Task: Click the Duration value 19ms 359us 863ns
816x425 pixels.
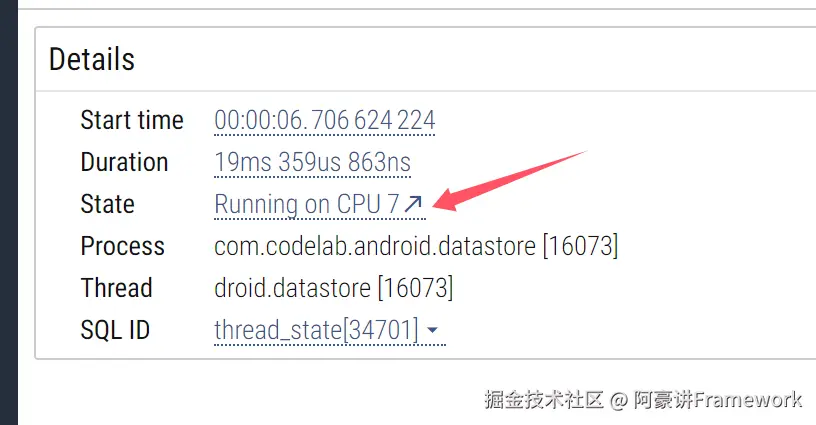Action: pos(312,163)
